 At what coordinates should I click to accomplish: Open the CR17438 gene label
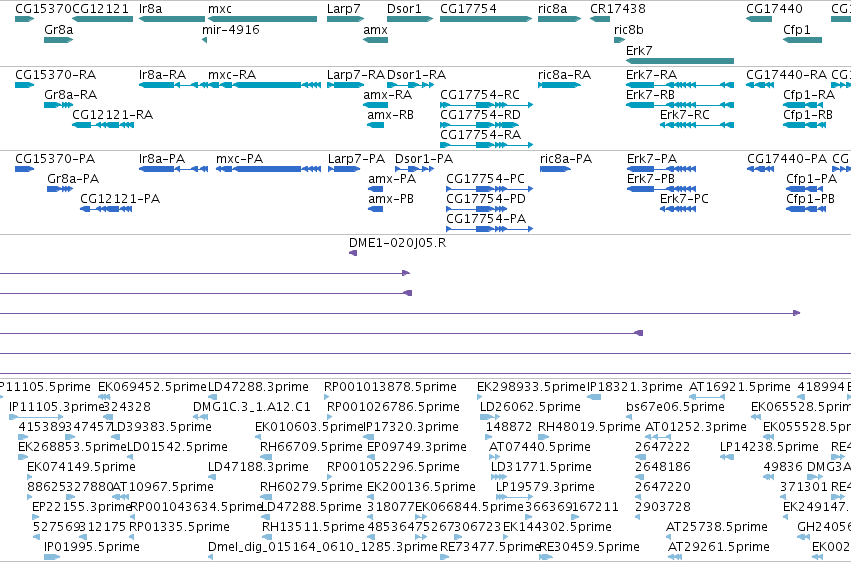[618, 9]
